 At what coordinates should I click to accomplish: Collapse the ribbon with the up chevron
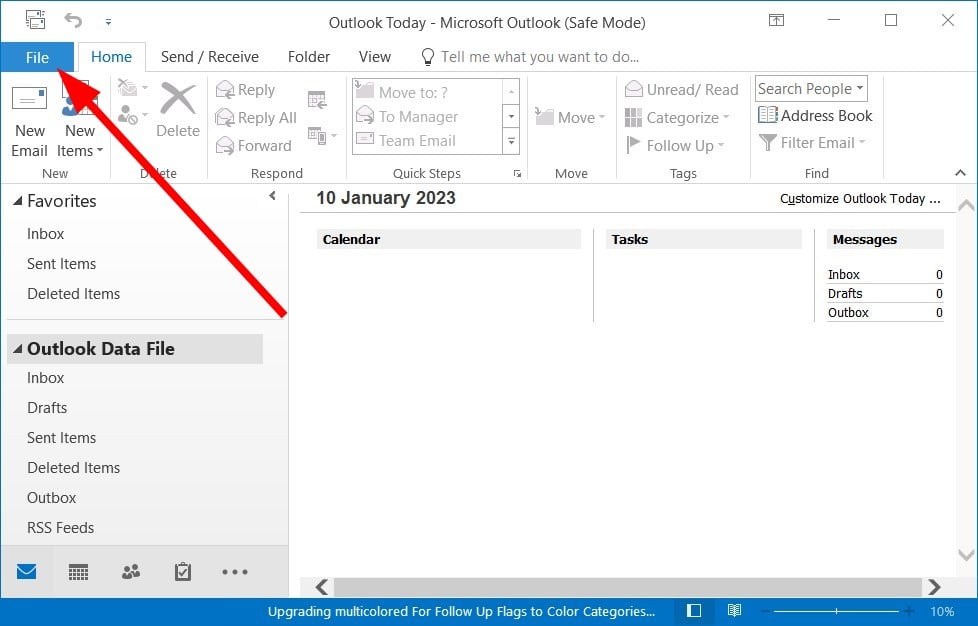(961, 173)
